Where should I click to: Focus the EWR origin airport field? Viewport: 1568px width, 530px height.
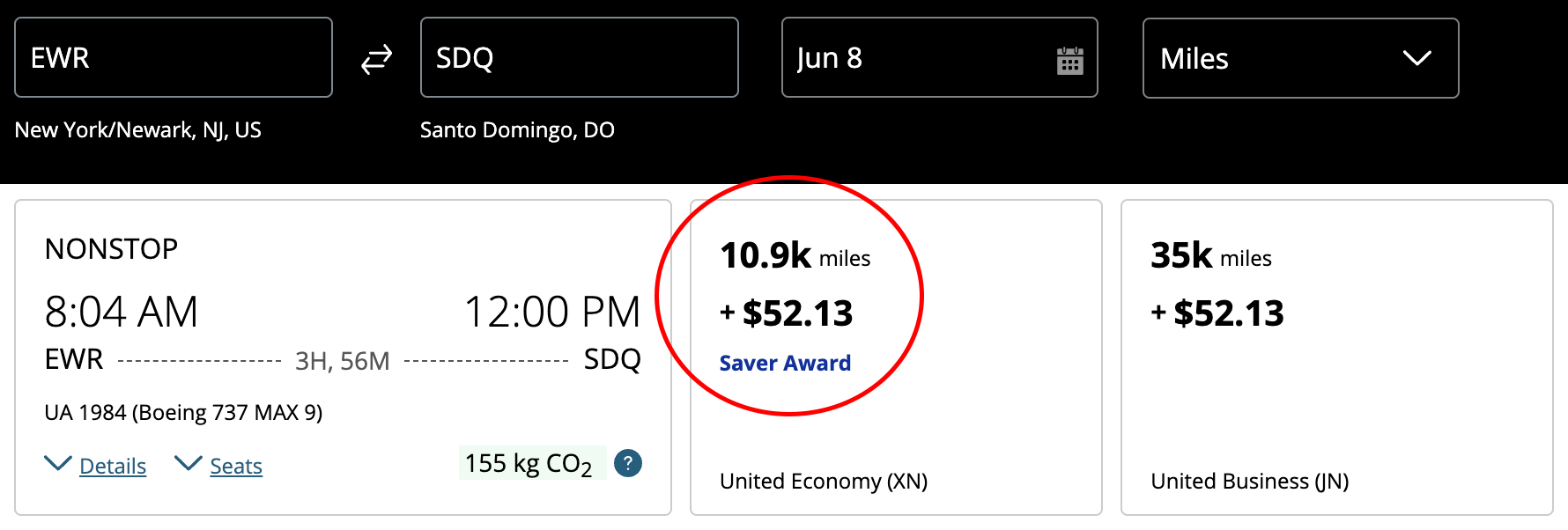pos(174,58)
